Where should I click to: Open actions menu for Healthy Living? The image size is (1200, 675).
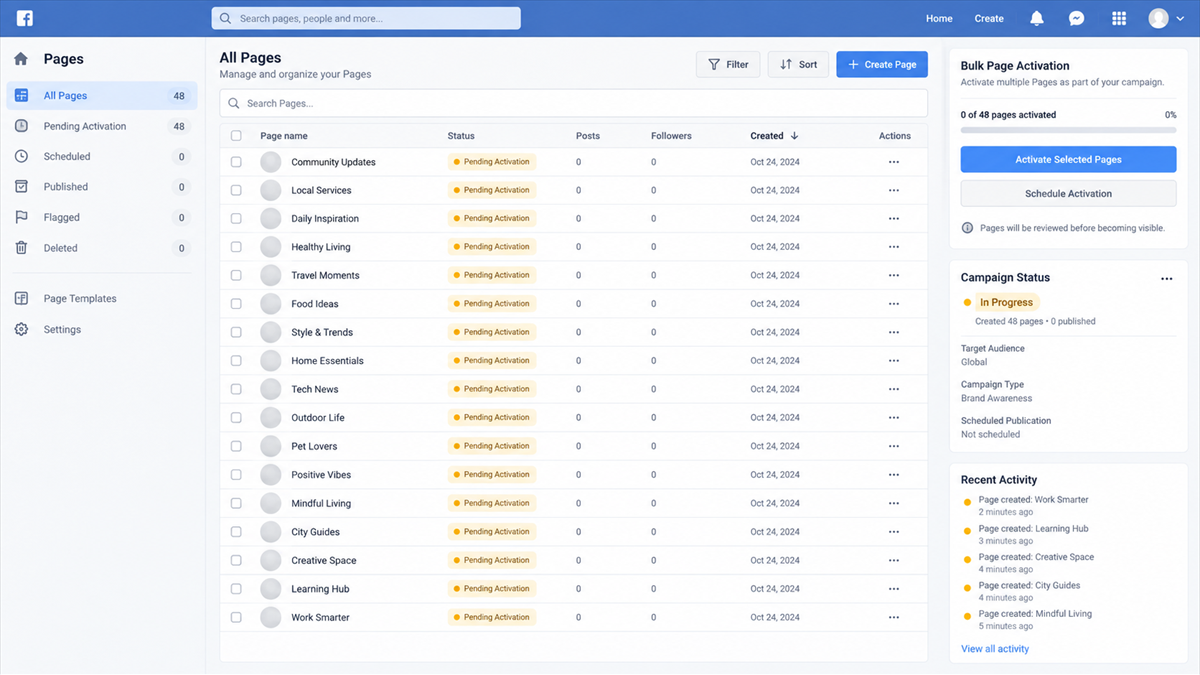894,247
